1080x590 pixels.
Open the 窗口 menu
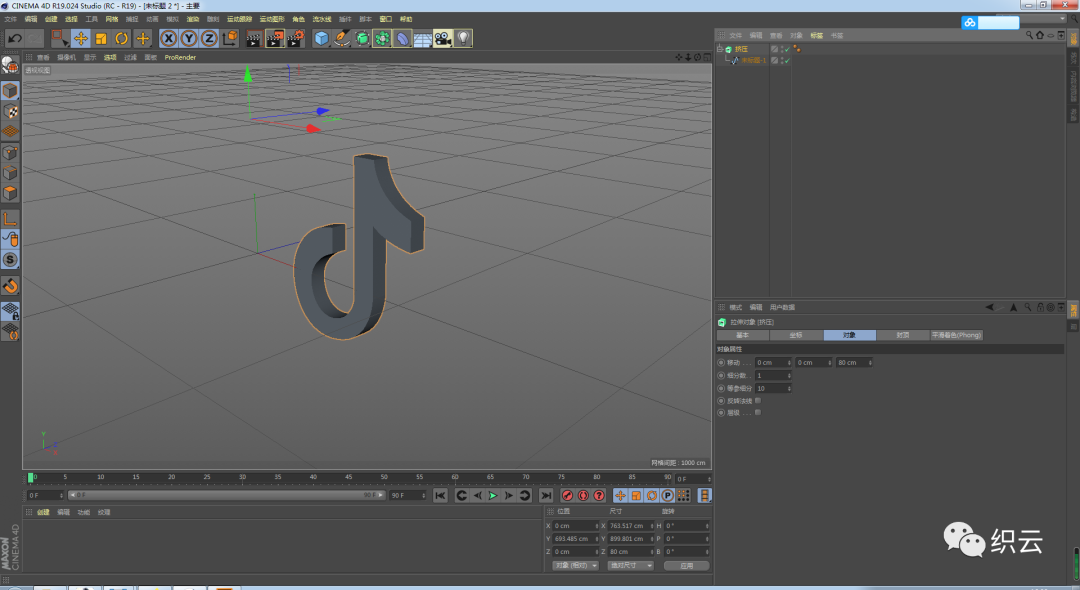(386, 19)
